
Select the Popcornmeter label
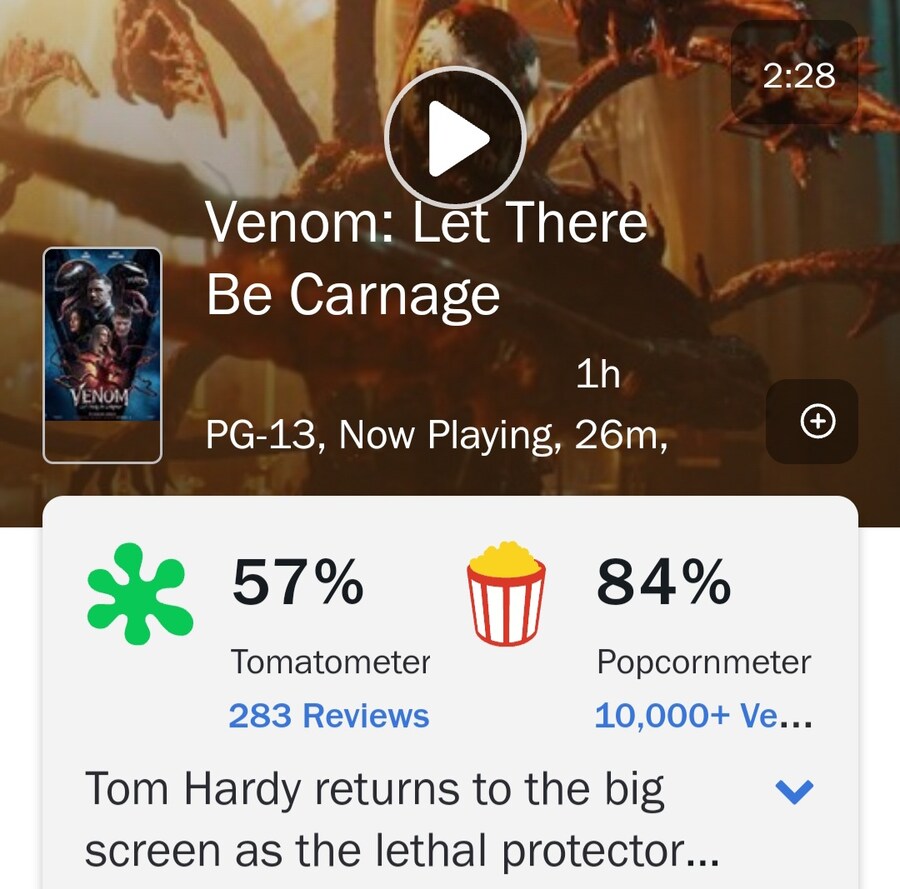[x=703, y=662]
